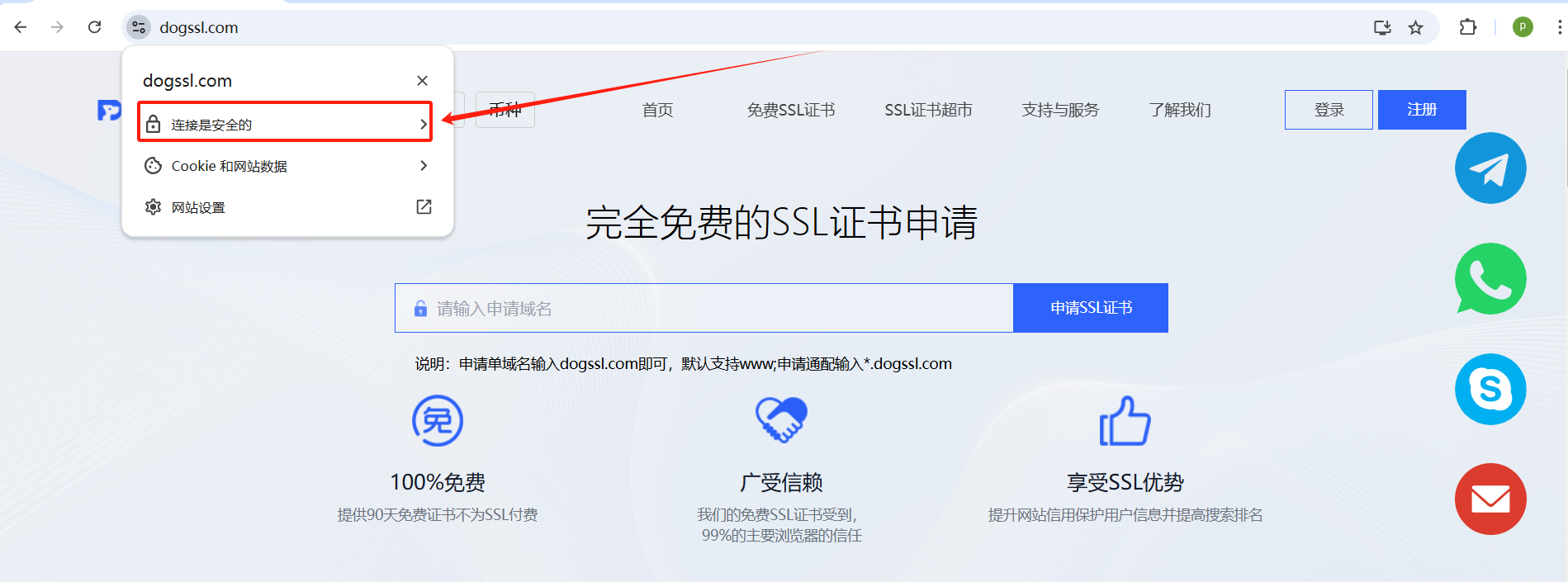Click the 提升网站信用保护用户信息并提高搜索排名 description

click(1125, 515)
